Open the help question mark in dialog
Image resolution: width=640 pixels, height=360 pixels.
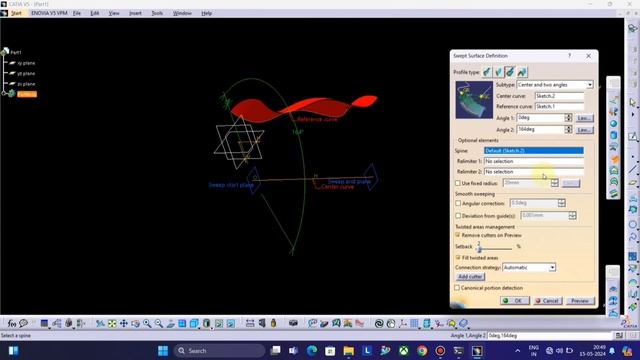(x=570, y=56)
